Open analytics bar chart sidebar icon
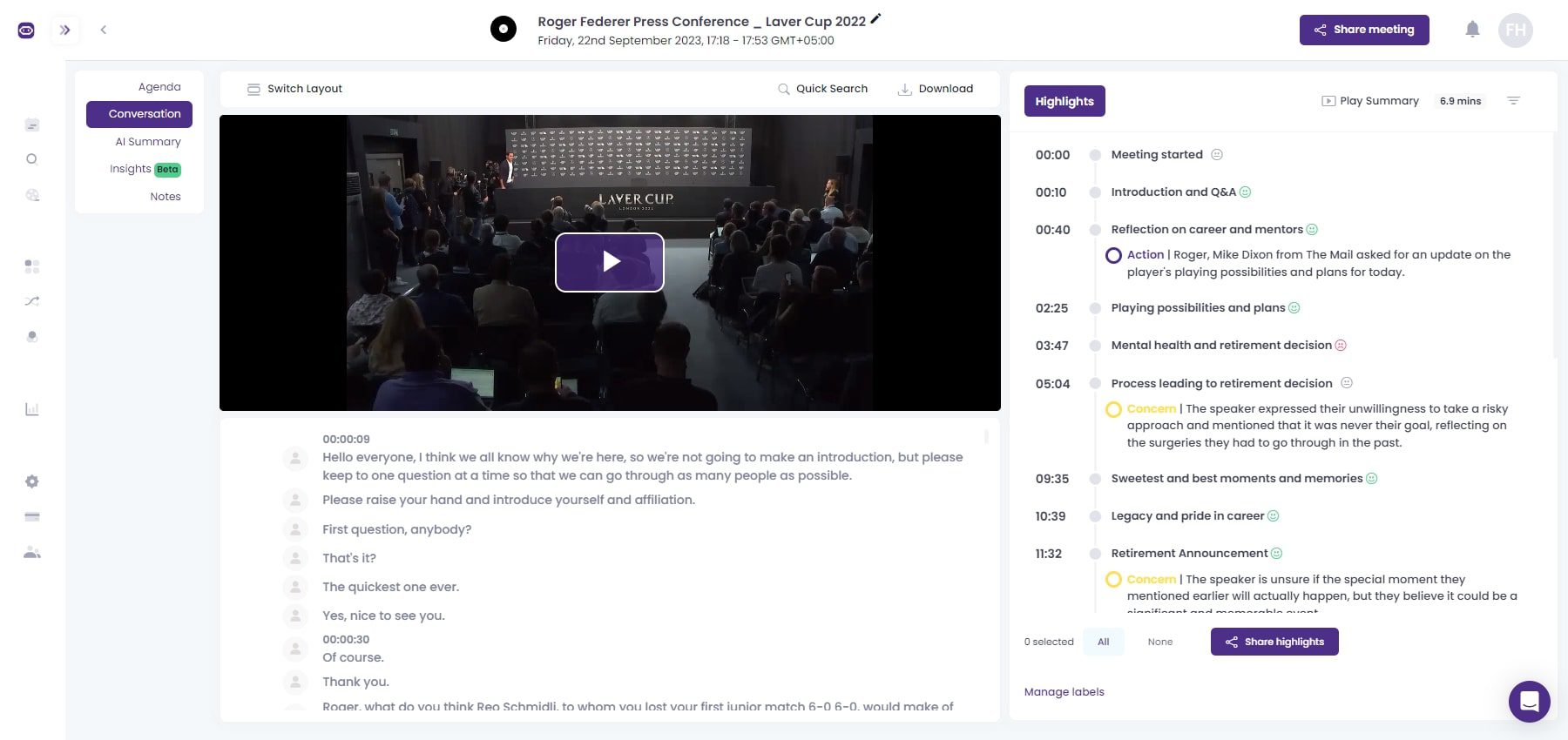The image size is (1568, 740). [x=32, y=409]
